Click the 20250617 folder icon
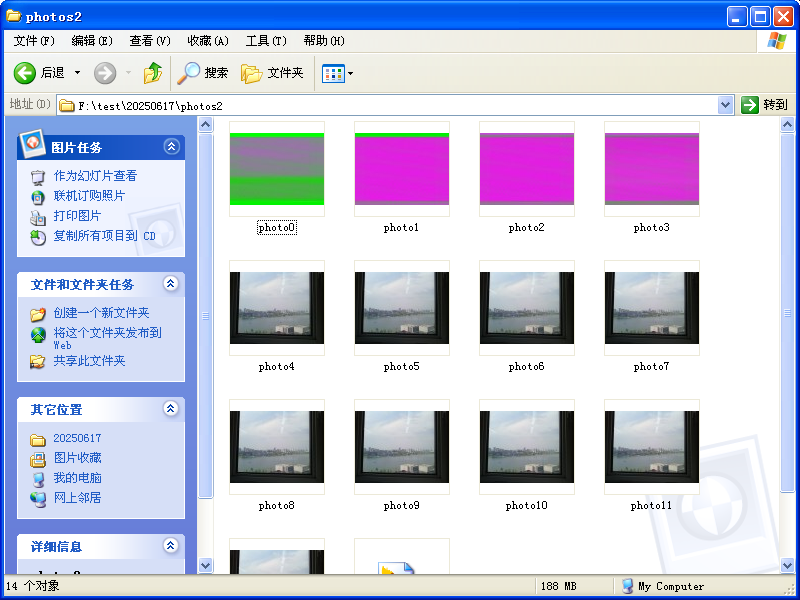The width and height of the screenshot is (800, 600). pyautogui.click(x=38, y=439)
